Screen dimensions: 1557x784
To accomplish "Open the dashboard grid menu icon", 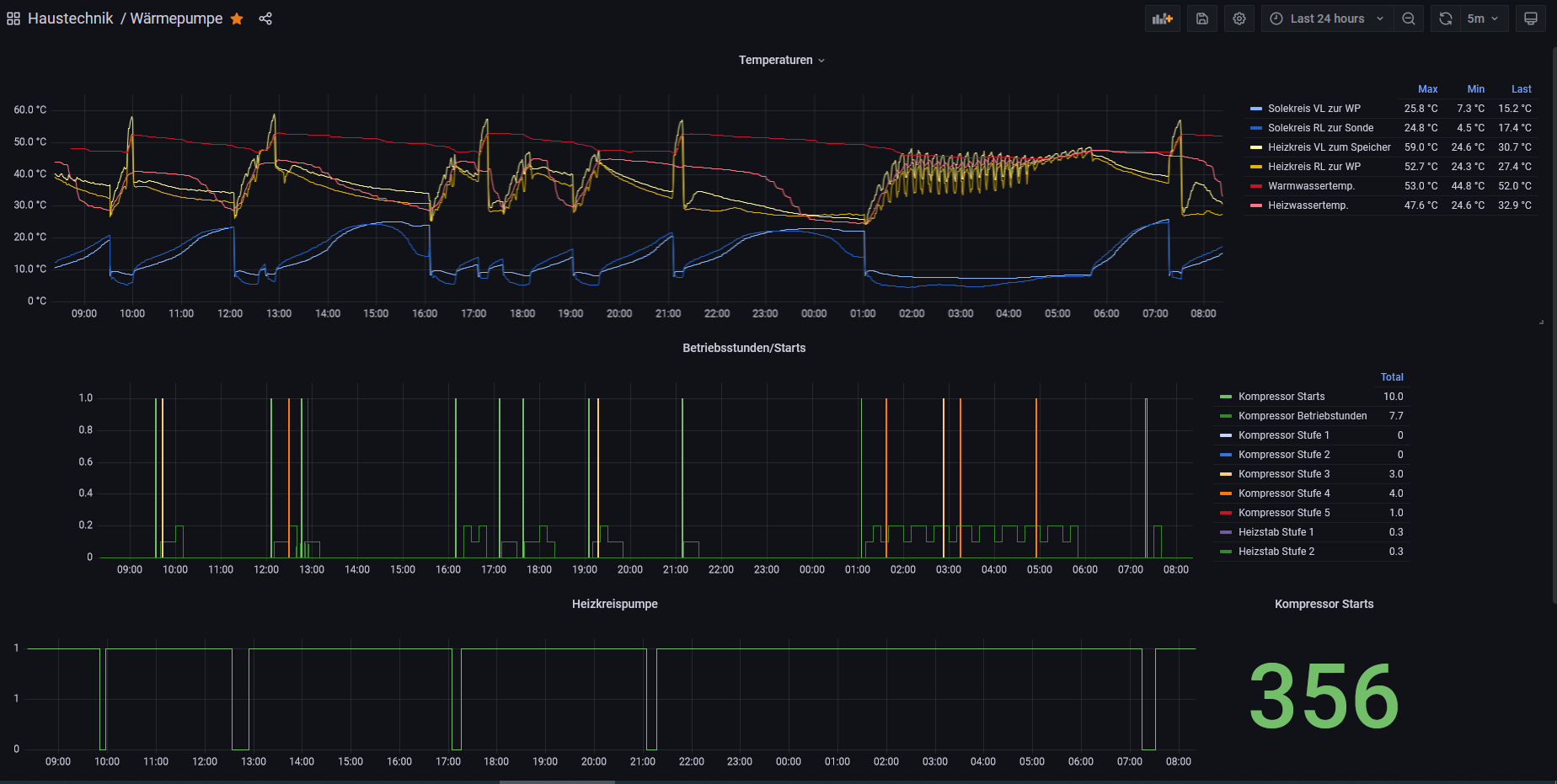I will click(x=13, y=19).
